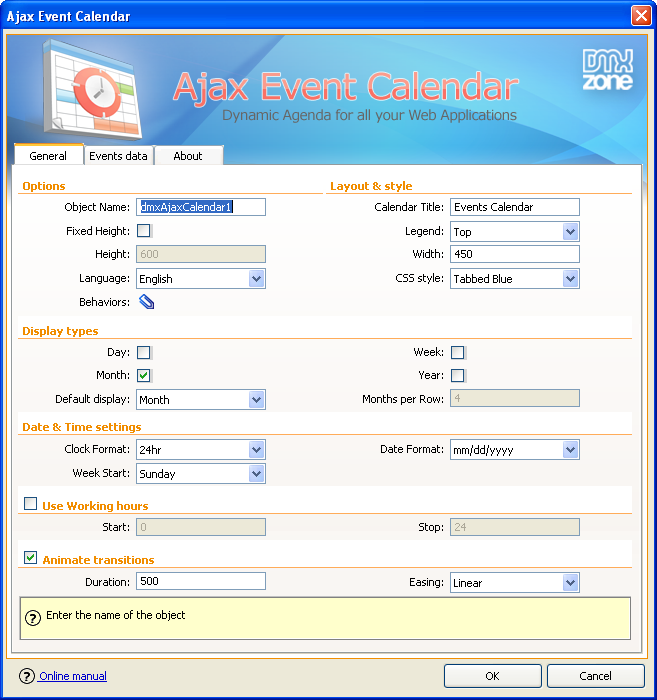
Task: Click the working hours Stop field
Action: [x=515, y=527]
